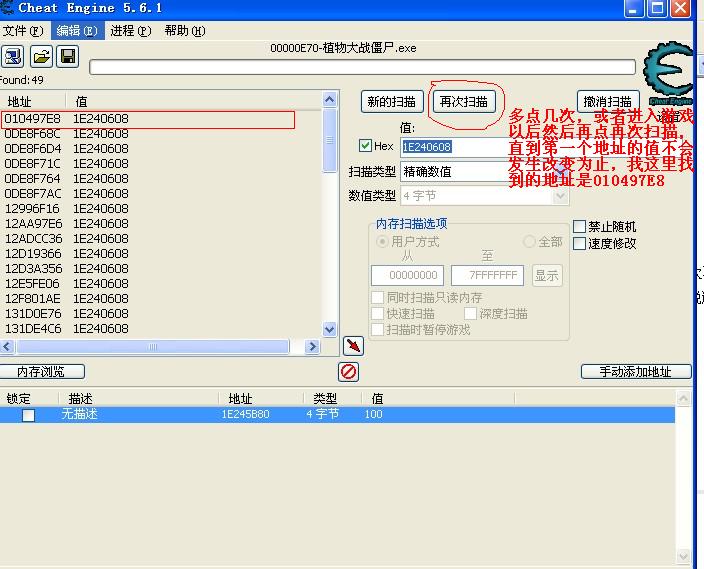Screen dimensions: 704x569
Task: Click value 100 in address table
Action: click(x=373, y=414)
